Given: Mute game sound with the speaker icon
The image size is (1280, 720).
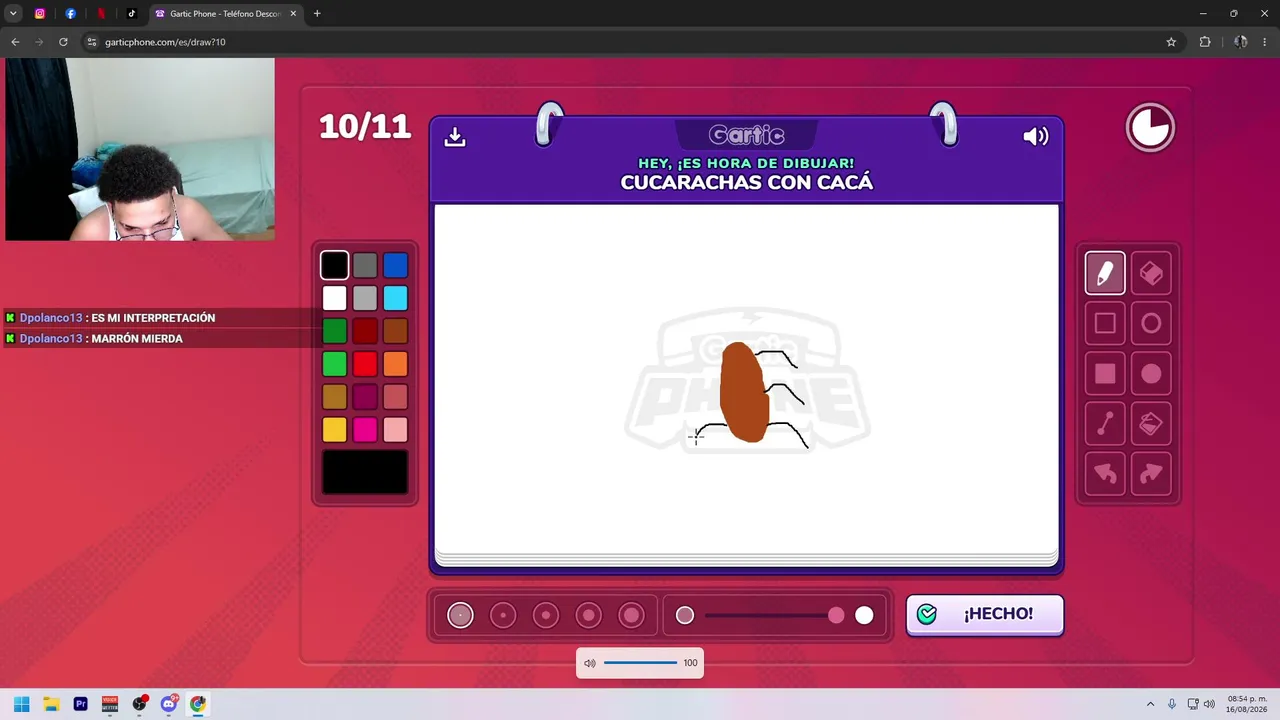Looking at the screenshot, I should [x=1036, y=136].
